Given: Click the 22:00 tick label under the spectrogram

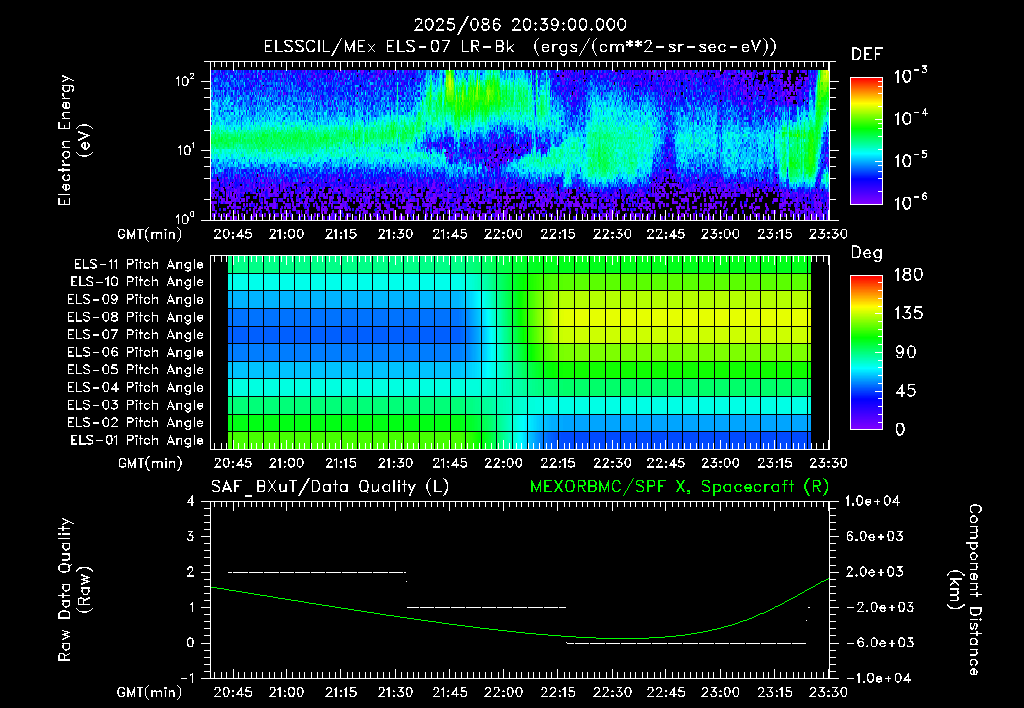Looking at the screenshot, I should (x=504, y=234).
